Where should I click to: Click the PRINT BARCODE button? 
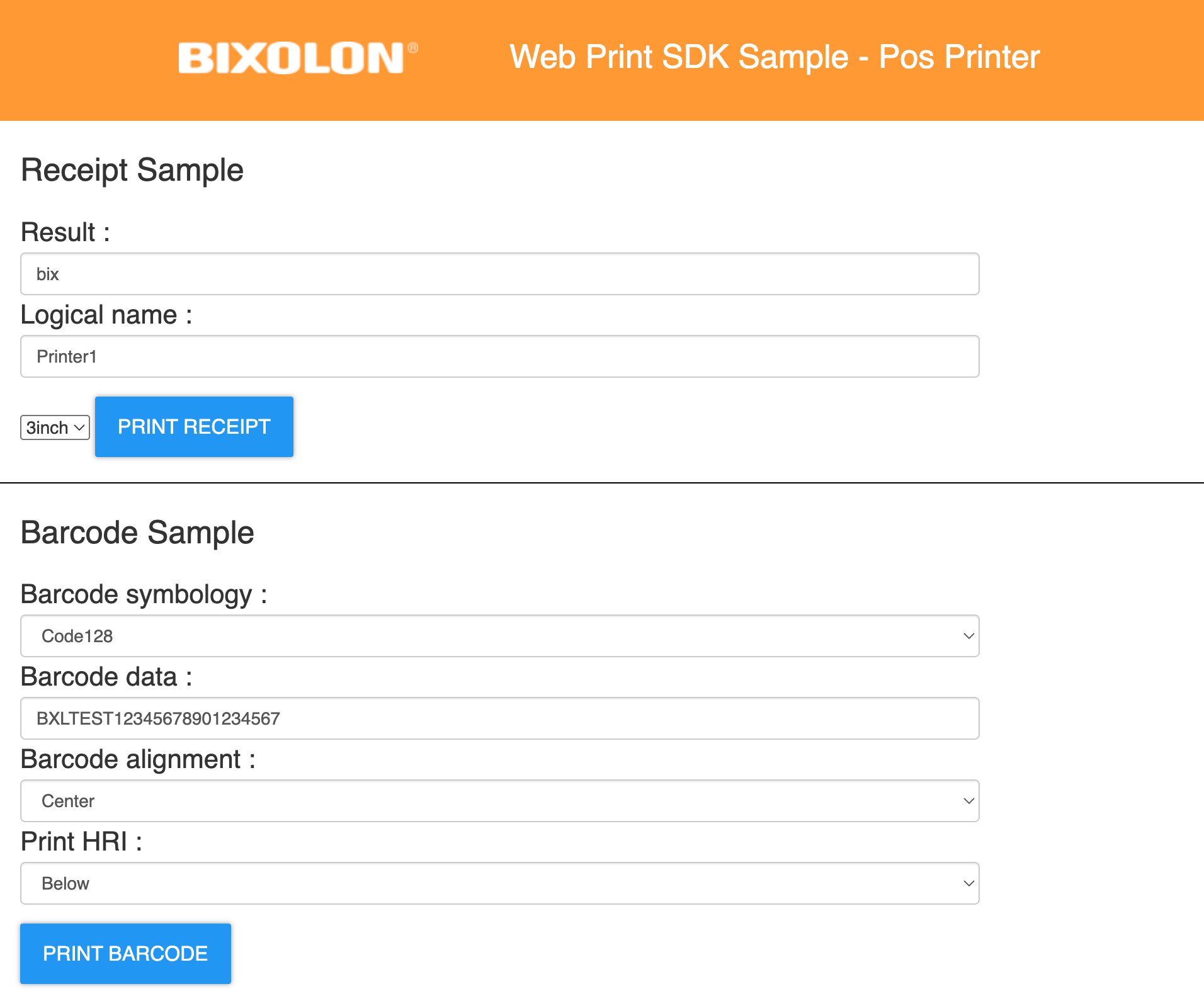click(x=125, y=953)
